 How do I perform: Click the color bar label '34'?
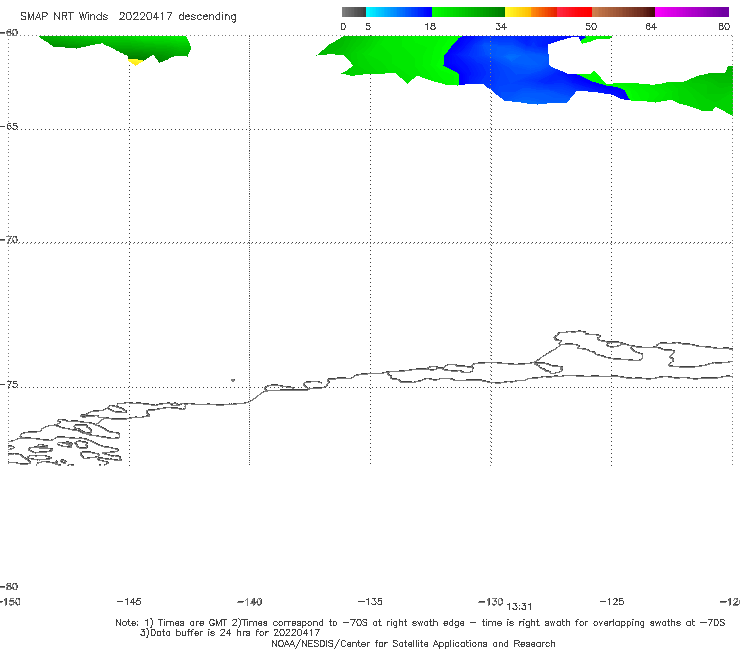[501, 26]
